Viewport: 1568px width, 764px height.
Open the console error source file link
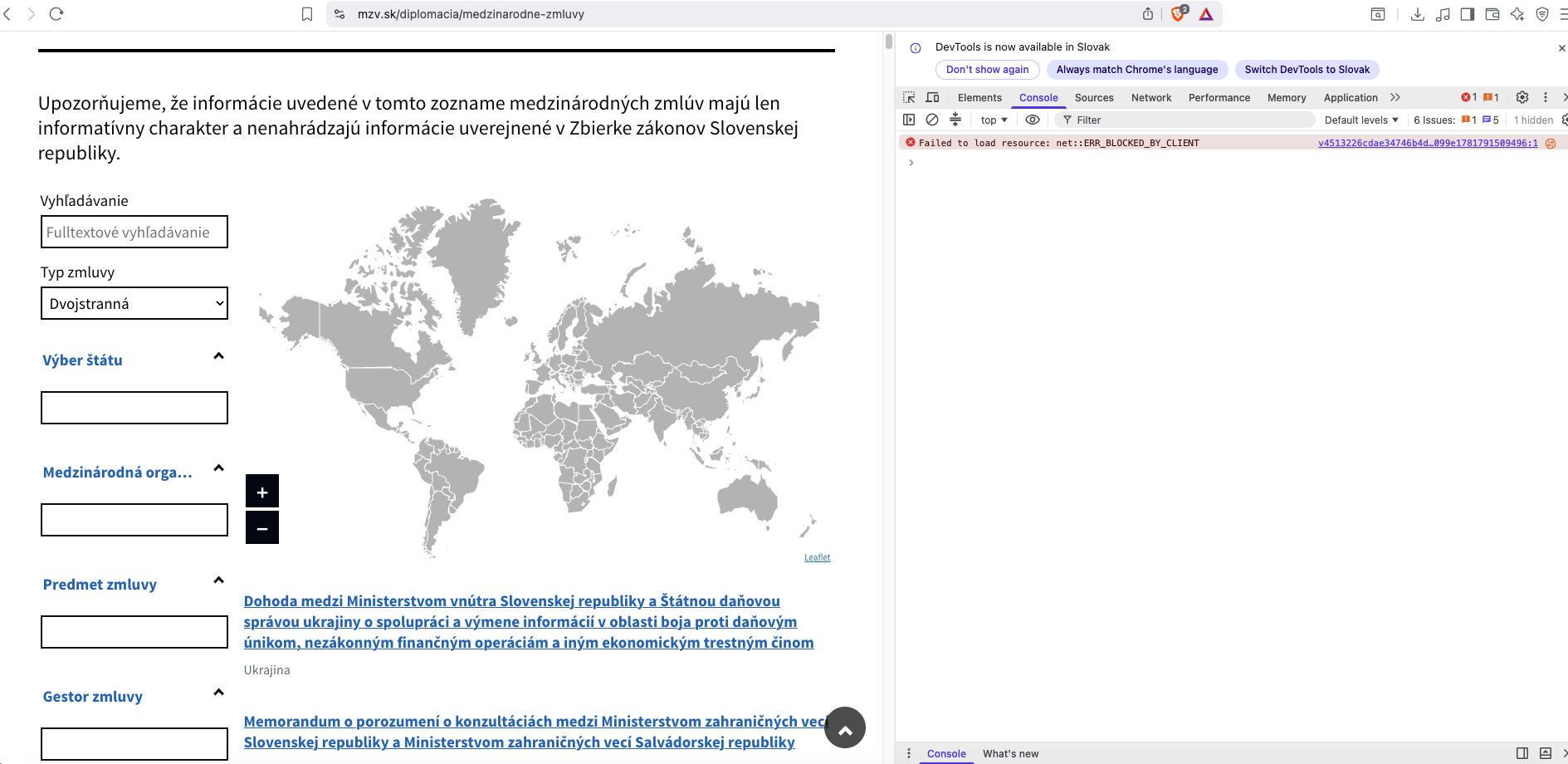(x=1428, y=143)
